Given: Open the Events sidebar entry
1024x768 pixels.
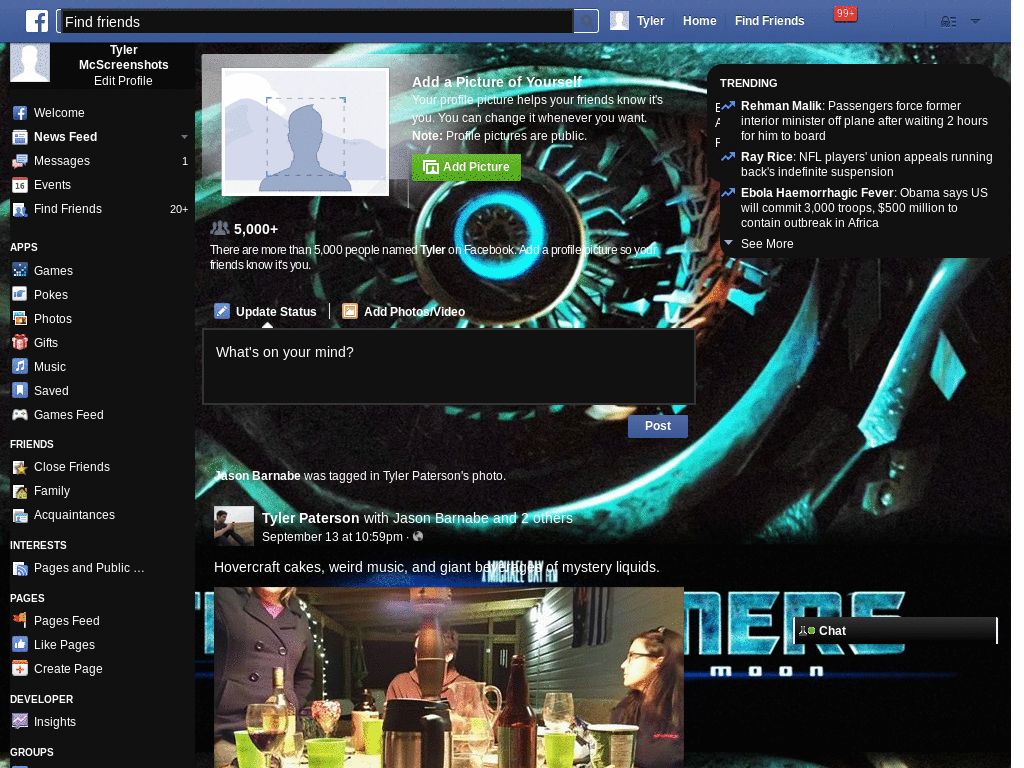Looking at the screenshot, I should [x=100, y=185].
